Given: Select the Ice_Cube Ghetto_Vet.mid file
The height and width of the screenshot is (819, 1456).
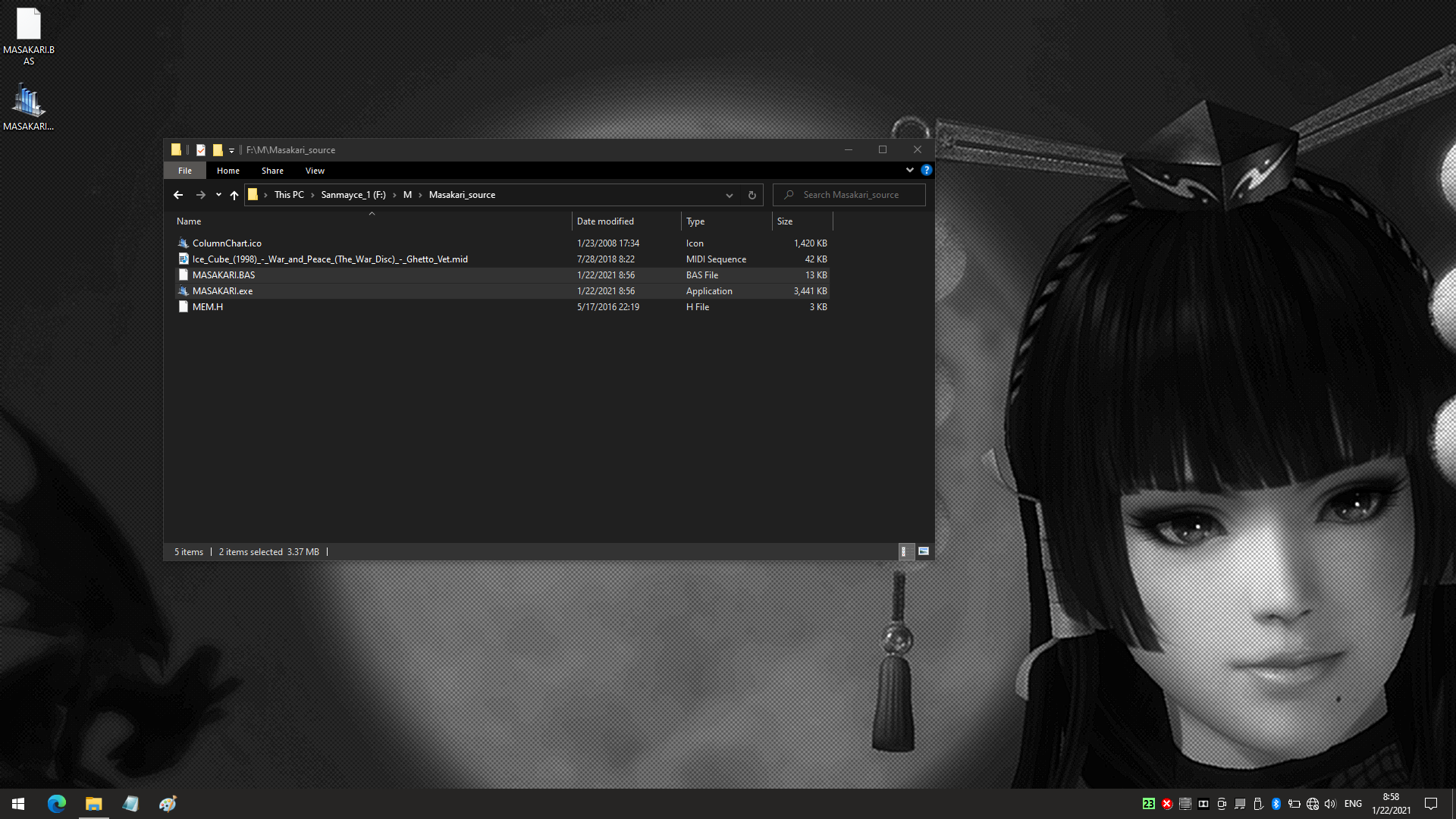Looking at the screenshot, I should [500, 259].
